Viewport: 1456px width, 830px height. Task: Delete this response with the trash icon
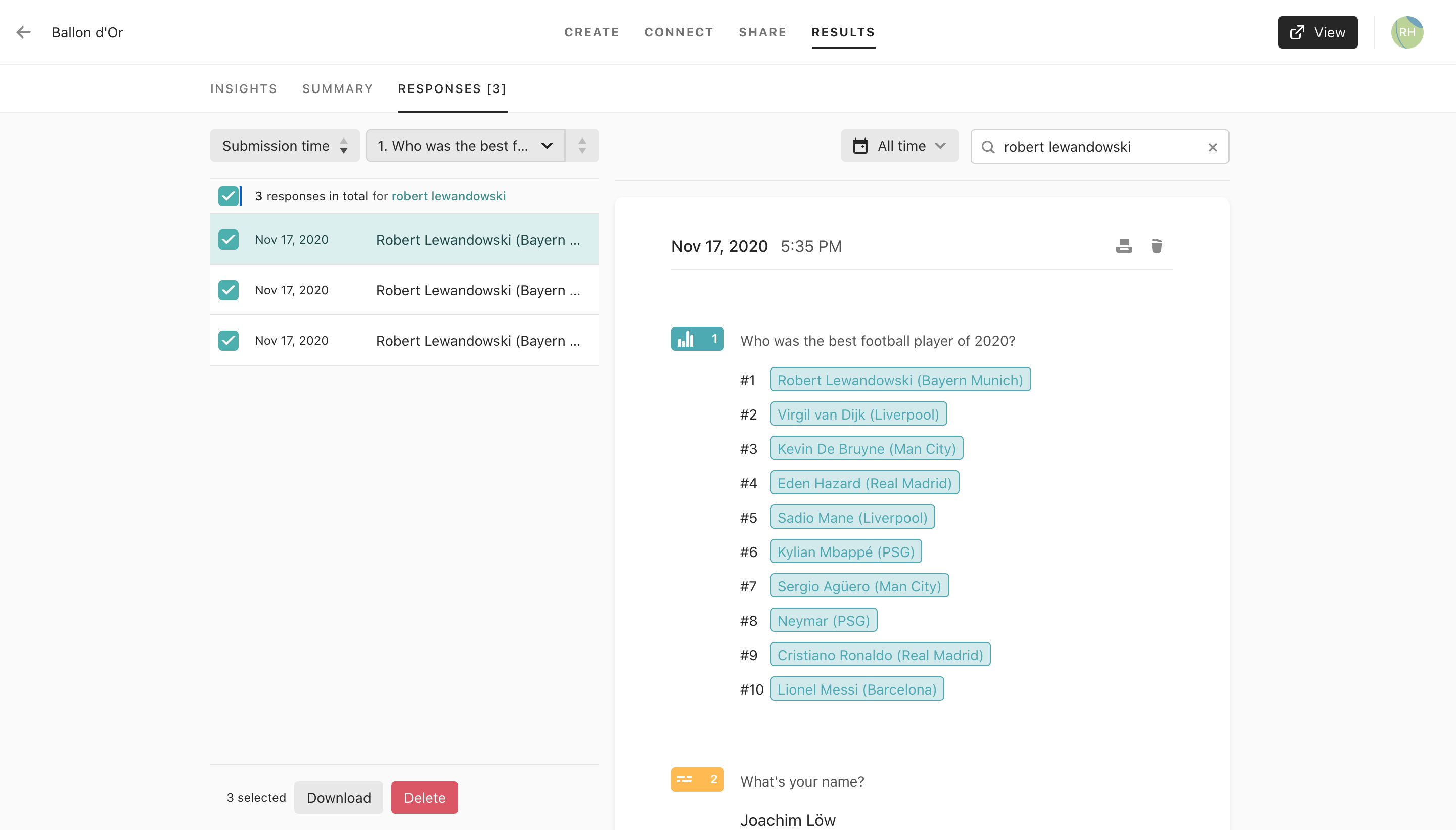(1156, 246)
